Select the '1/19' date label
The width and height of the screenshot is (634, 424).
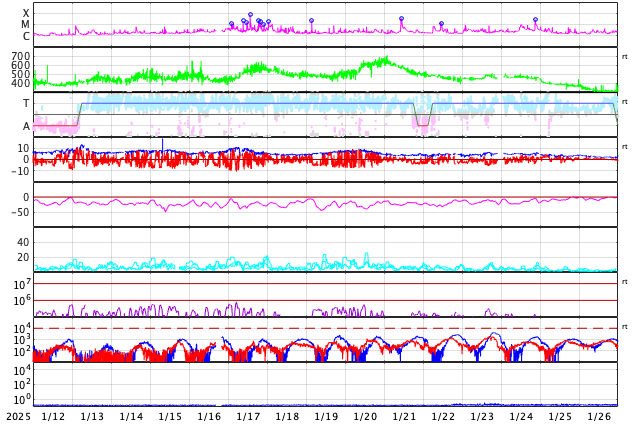326,417
